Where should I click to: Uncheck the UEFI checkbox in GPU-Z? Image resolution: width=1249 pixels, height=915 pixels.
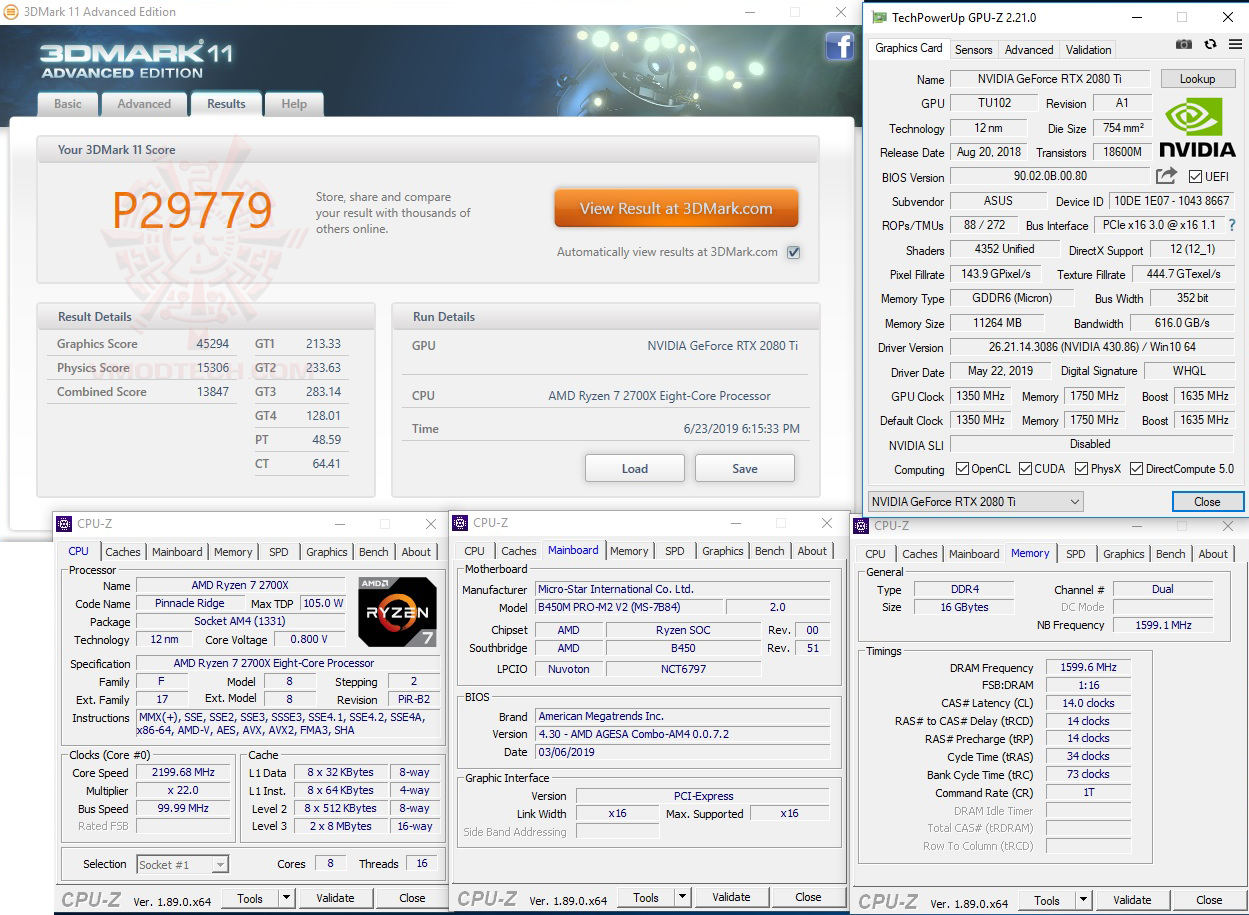pyautogui.click(x=1195, y=177)
